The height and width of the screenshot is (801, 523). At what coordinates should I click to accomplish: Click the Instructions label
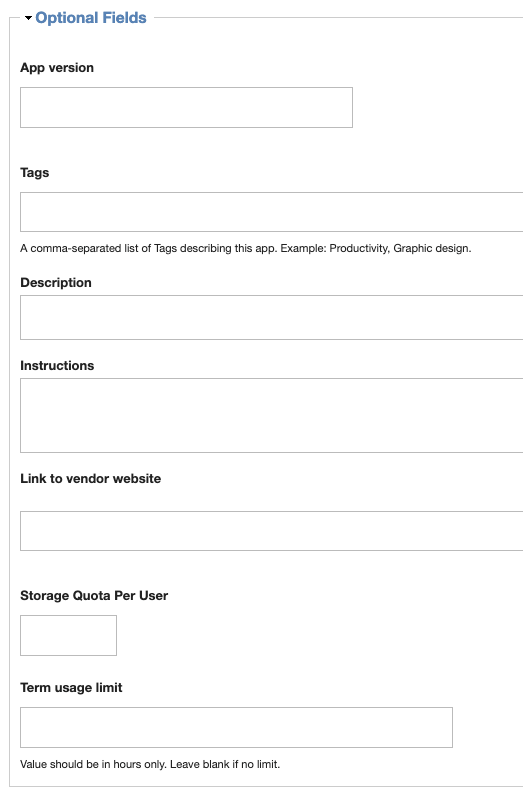coord(57,366)
